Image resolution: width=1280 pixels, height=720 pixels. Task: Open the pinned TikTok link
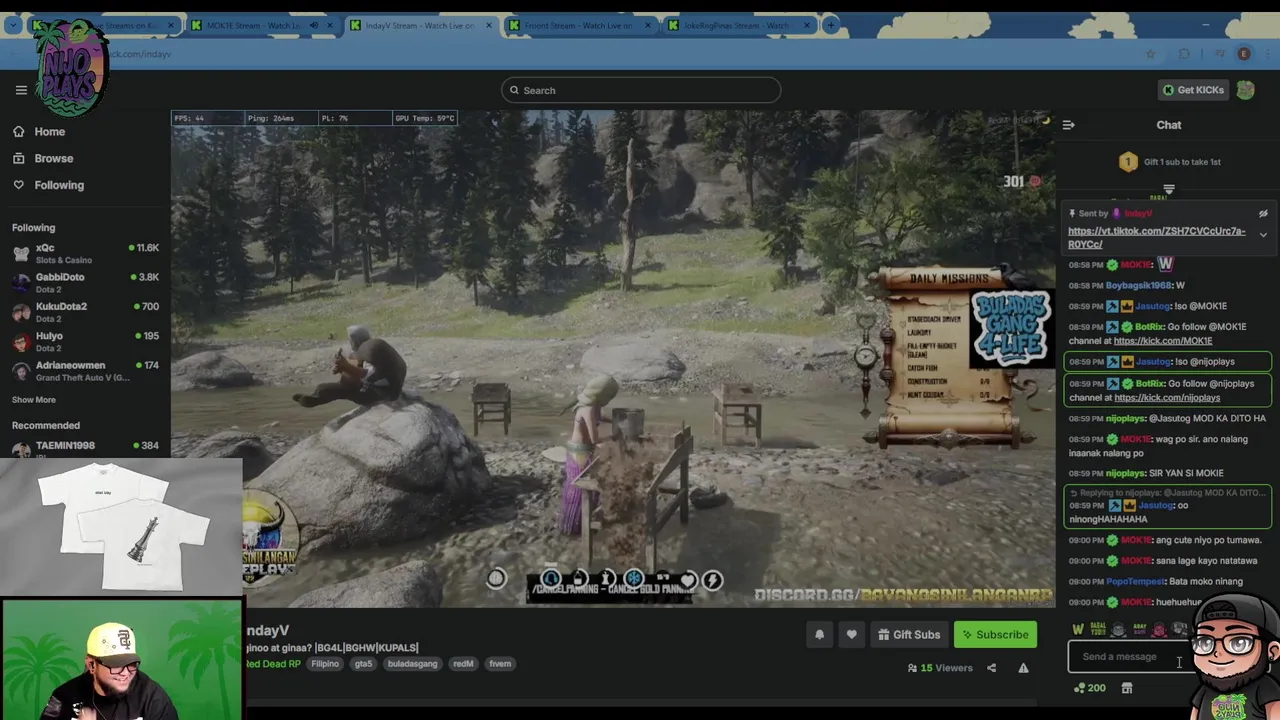[1156, 238]
